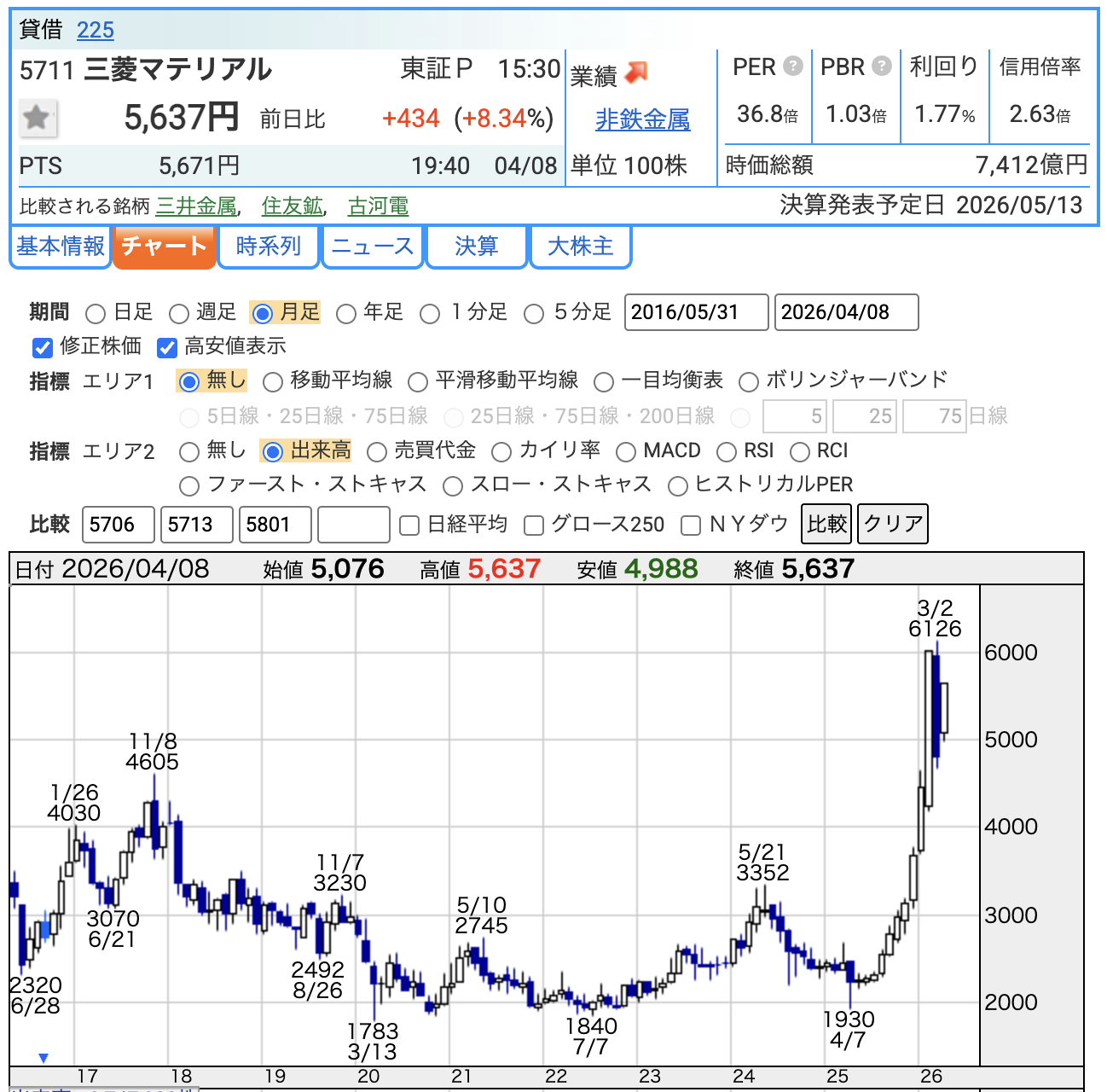The image size is (1107, 1092).
Task: Open the end date field 2026/04/08
Action: (846, 312)
